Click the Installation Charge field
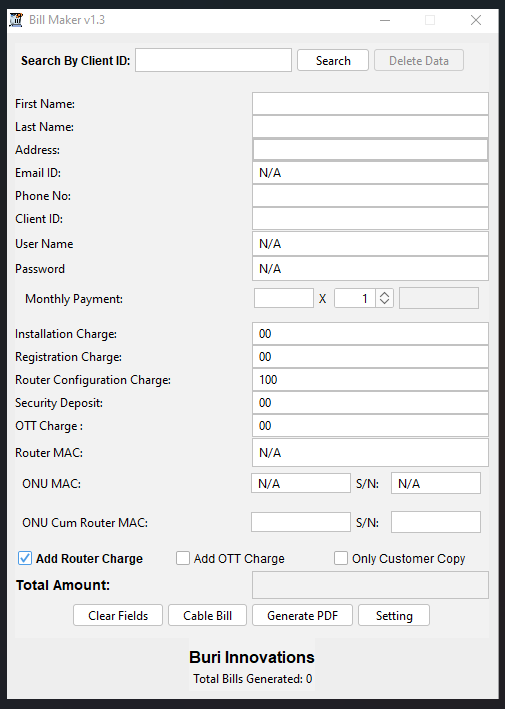Image resolution: width=505 pixels, height=709 pixels. point(370,334)
